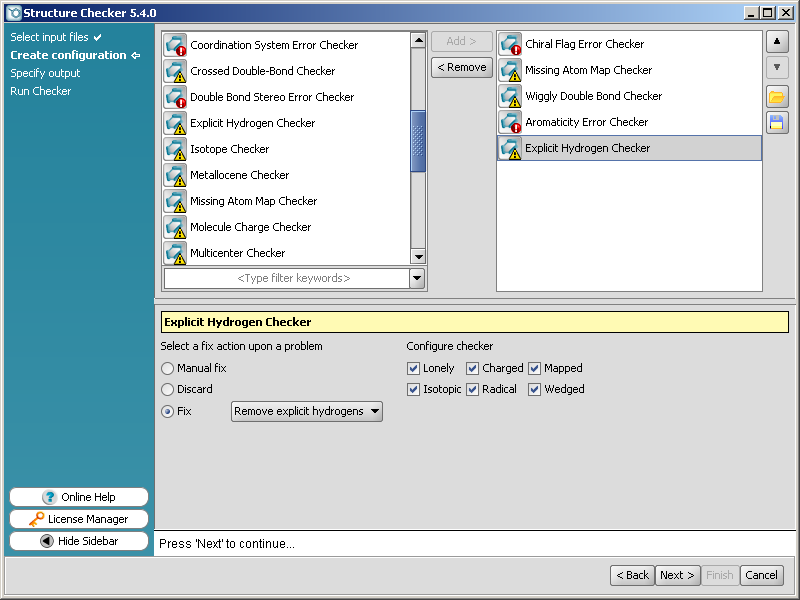Viewport: 800px width, 600px height.
Task: Click the Aromaticity Error Checker icon
Action: [511, 122]
